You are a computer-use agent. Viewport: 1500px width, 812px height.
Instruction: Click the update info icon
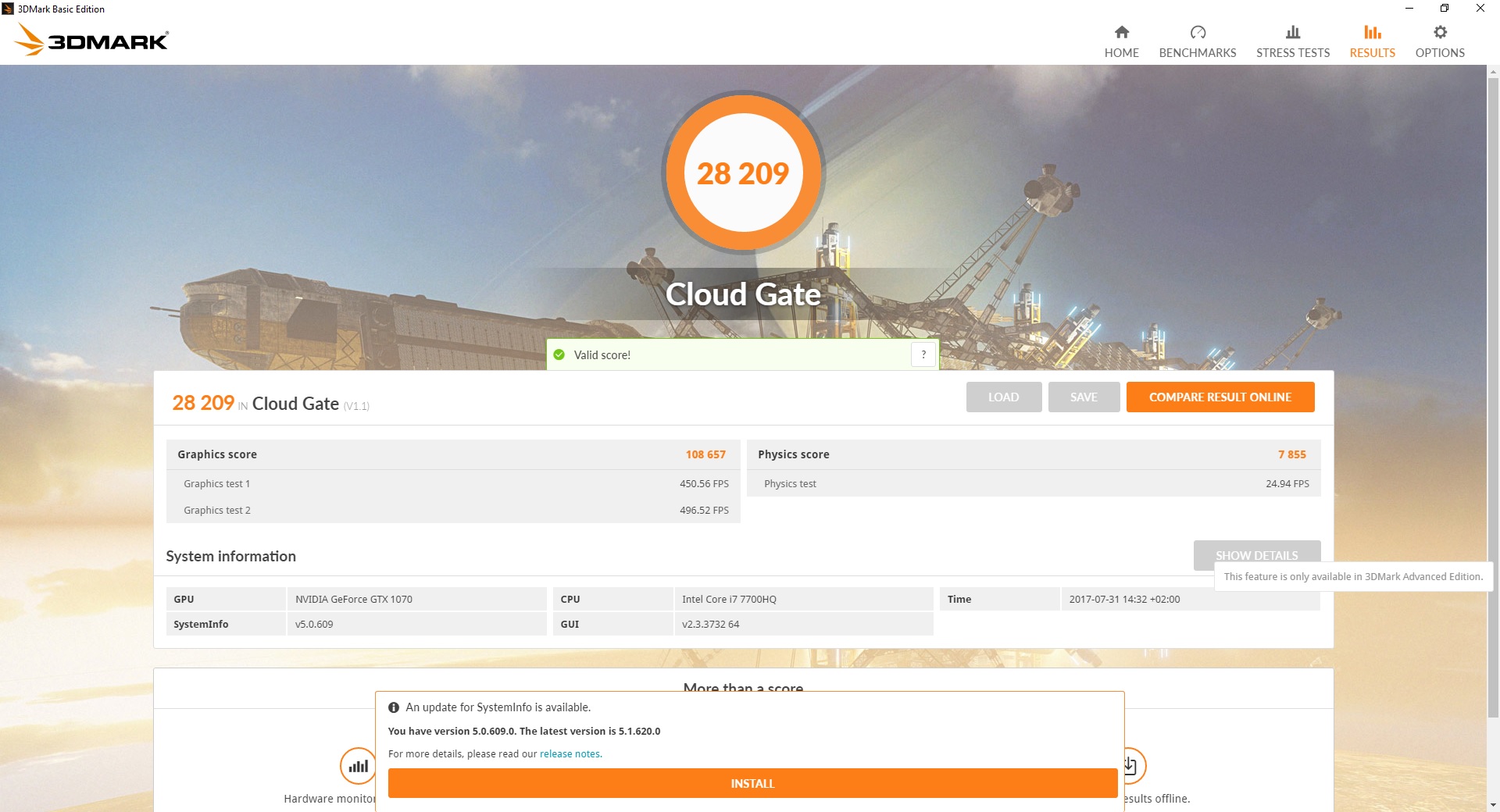pos(394,707)
